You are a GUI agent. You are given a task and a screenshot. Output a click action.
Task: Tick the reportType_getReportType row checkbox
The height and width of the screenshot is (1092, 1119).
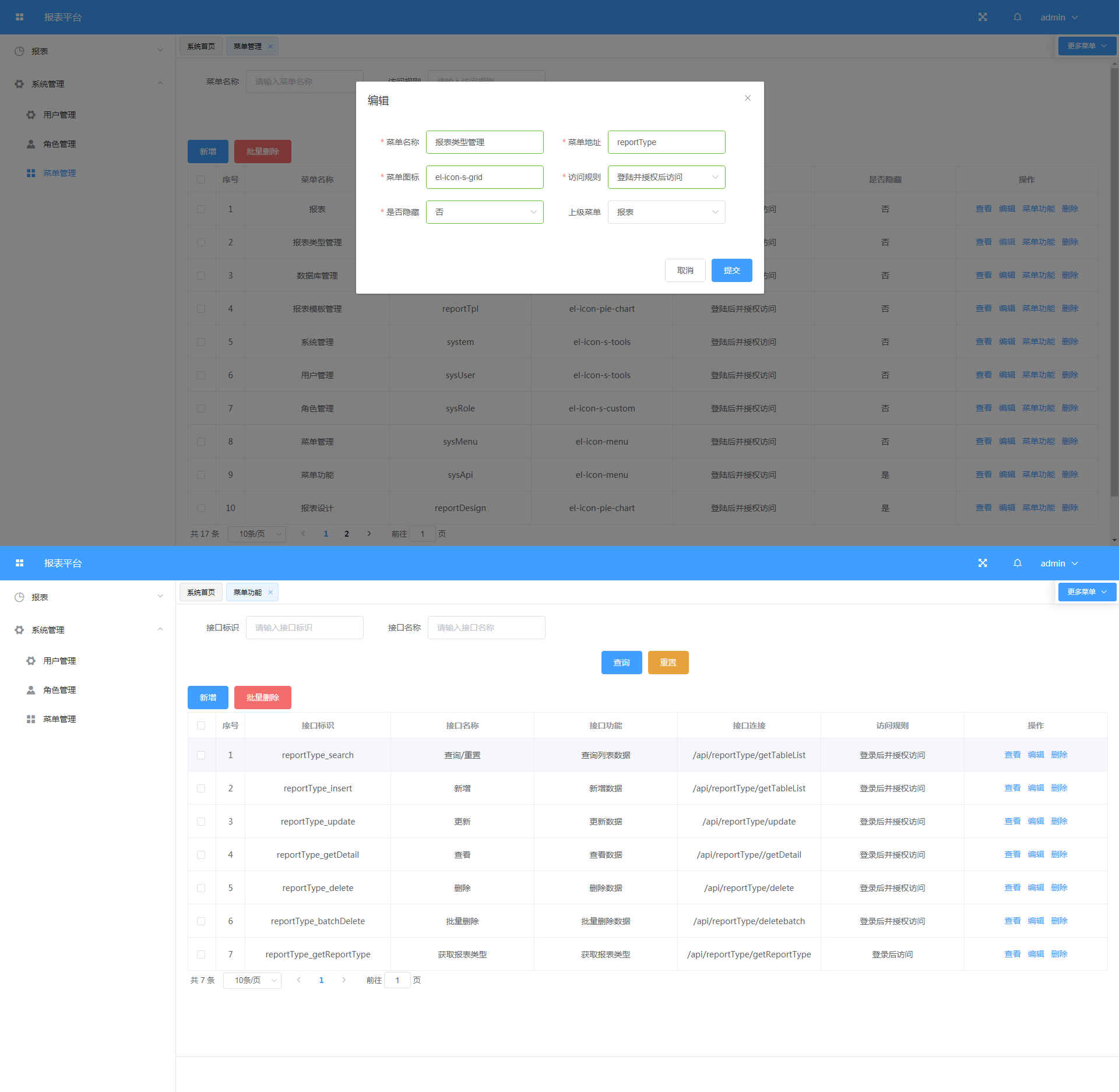(201, 954)
